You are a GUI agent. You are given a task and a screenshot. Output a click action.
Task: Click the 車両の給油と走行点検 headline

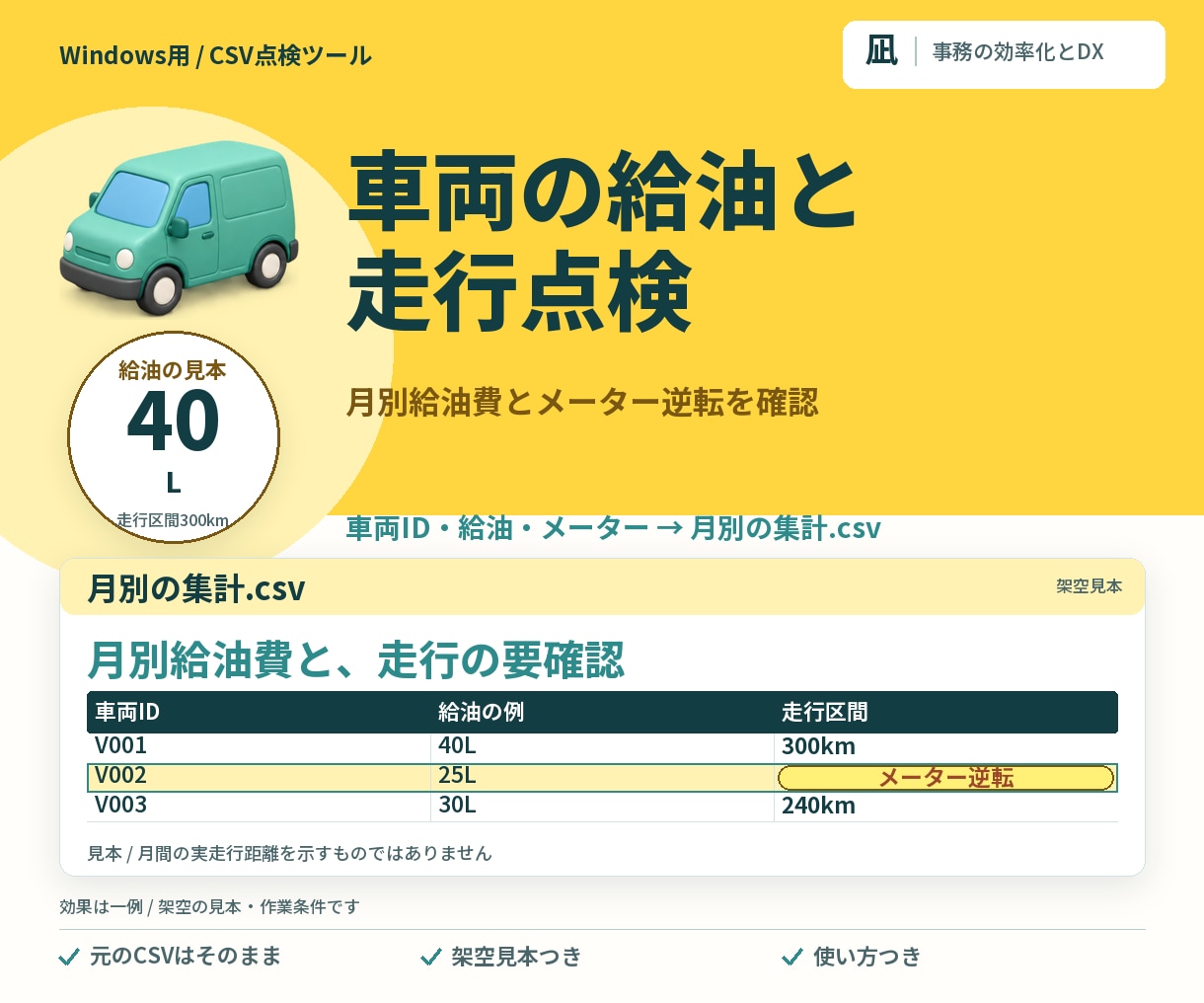pyautogui.click(x=602, y=242)
